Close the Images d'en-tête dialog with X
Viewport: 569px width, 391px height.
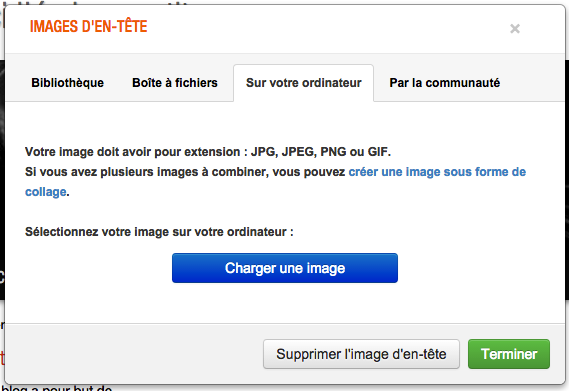pyautogui.click(x=515, y=28)
